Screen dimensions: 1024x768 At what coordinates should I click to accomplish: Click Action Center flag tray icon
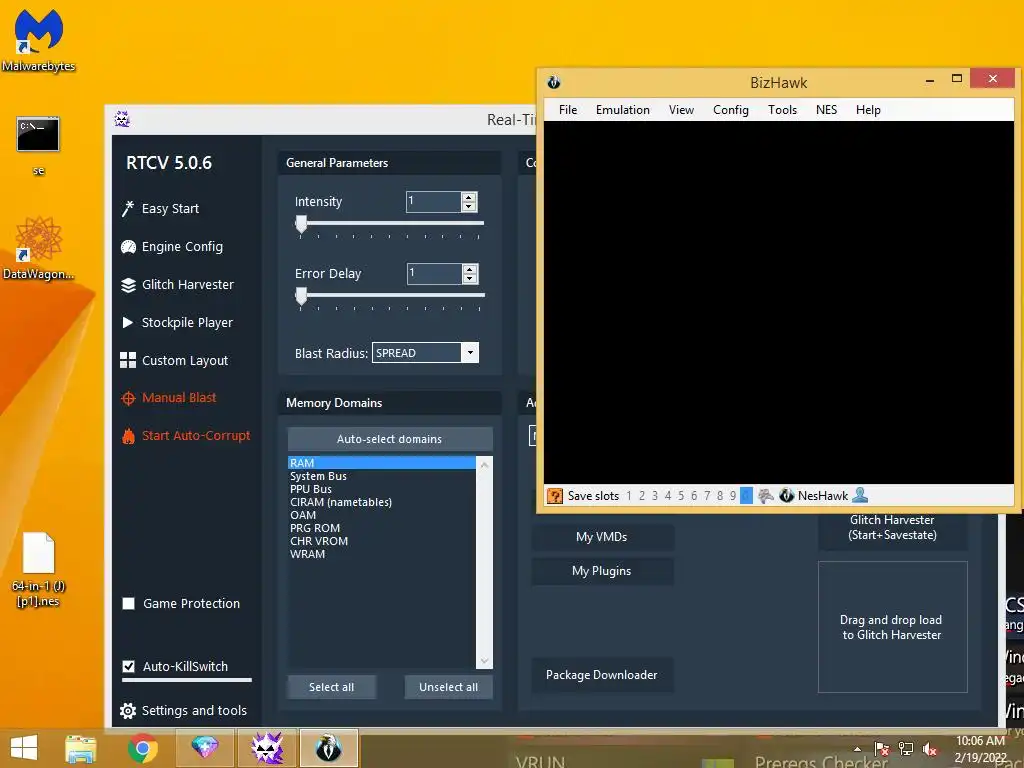(882, 749)
